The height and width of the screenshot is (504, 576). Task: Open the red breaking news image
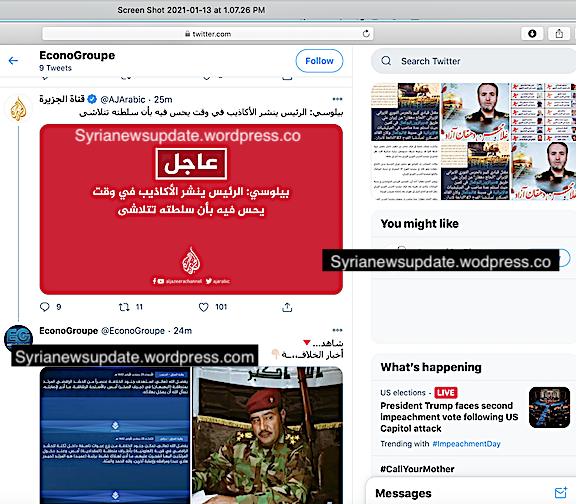[191, 209]
